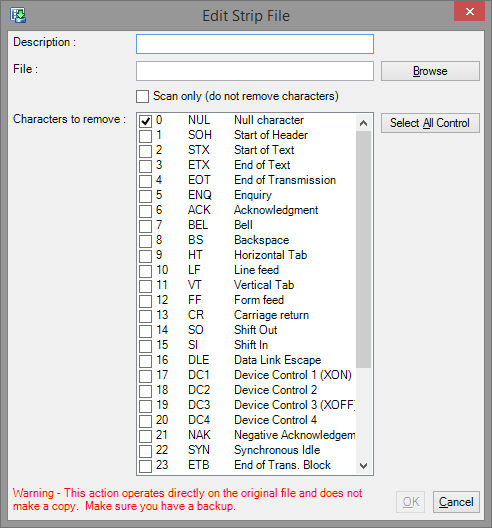Click the Edit Strip File title bar icon
The image size is (492, 528).
[x=18, y=15]
